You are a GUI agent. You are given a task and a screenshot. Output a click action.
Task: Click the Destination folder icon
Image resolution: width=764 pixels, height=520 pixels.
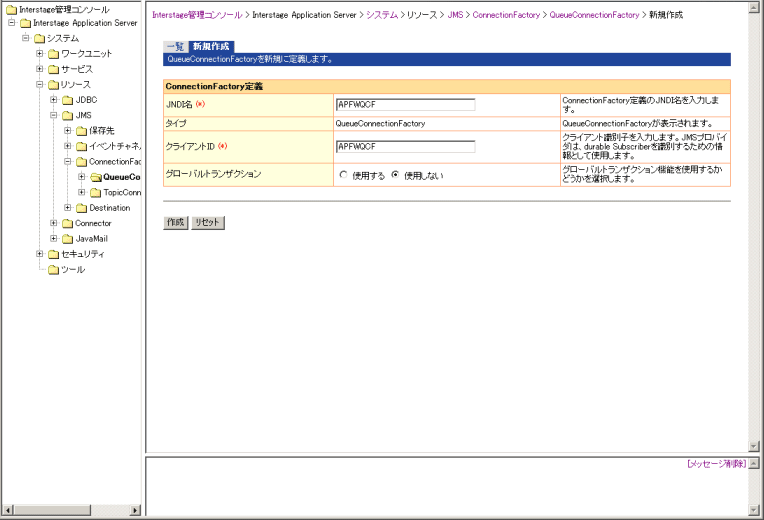pyautogui.click(x=82, y=208)
